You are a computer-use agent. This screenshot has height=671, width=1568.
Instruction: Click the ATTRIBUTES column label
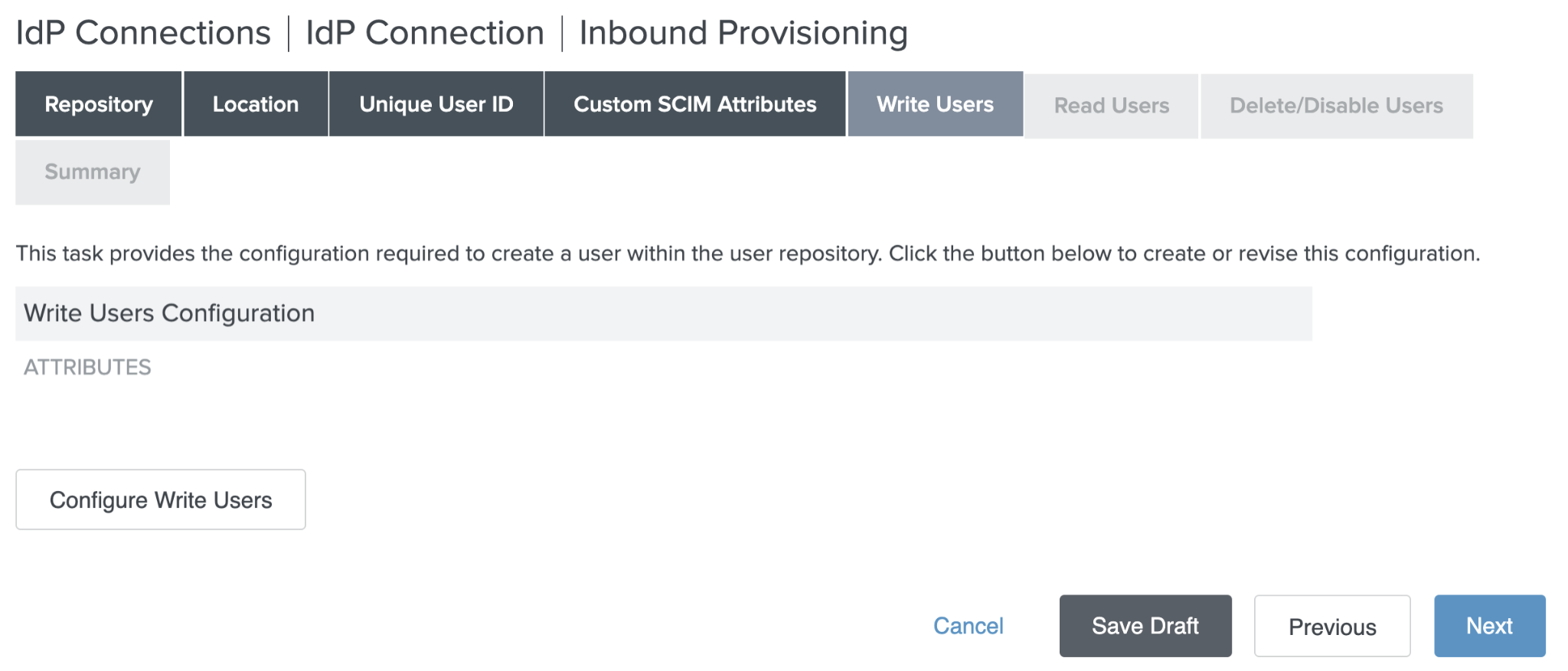point(87,368)
